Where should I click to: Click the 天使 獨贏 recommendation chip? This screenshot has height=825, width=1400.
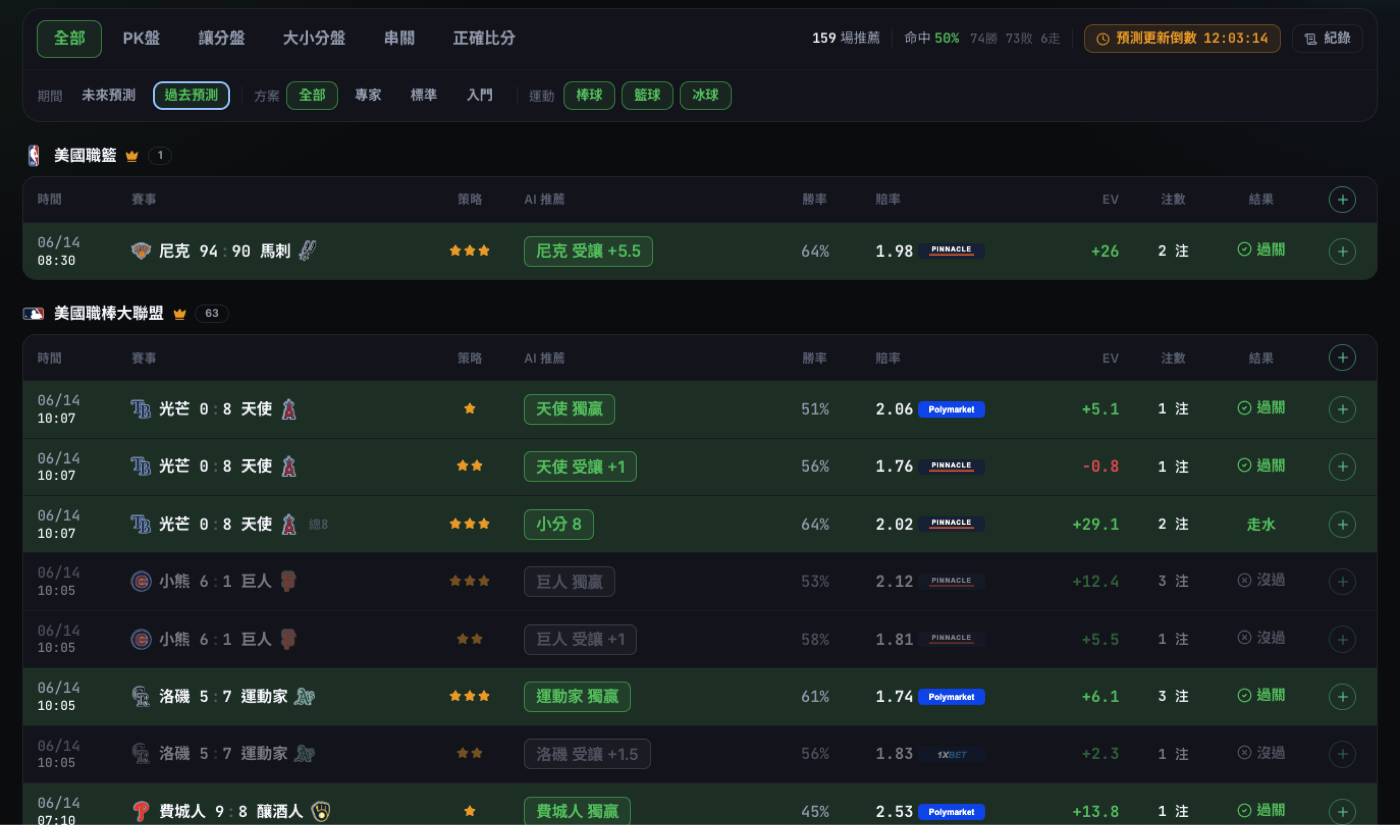pos(569,409)
